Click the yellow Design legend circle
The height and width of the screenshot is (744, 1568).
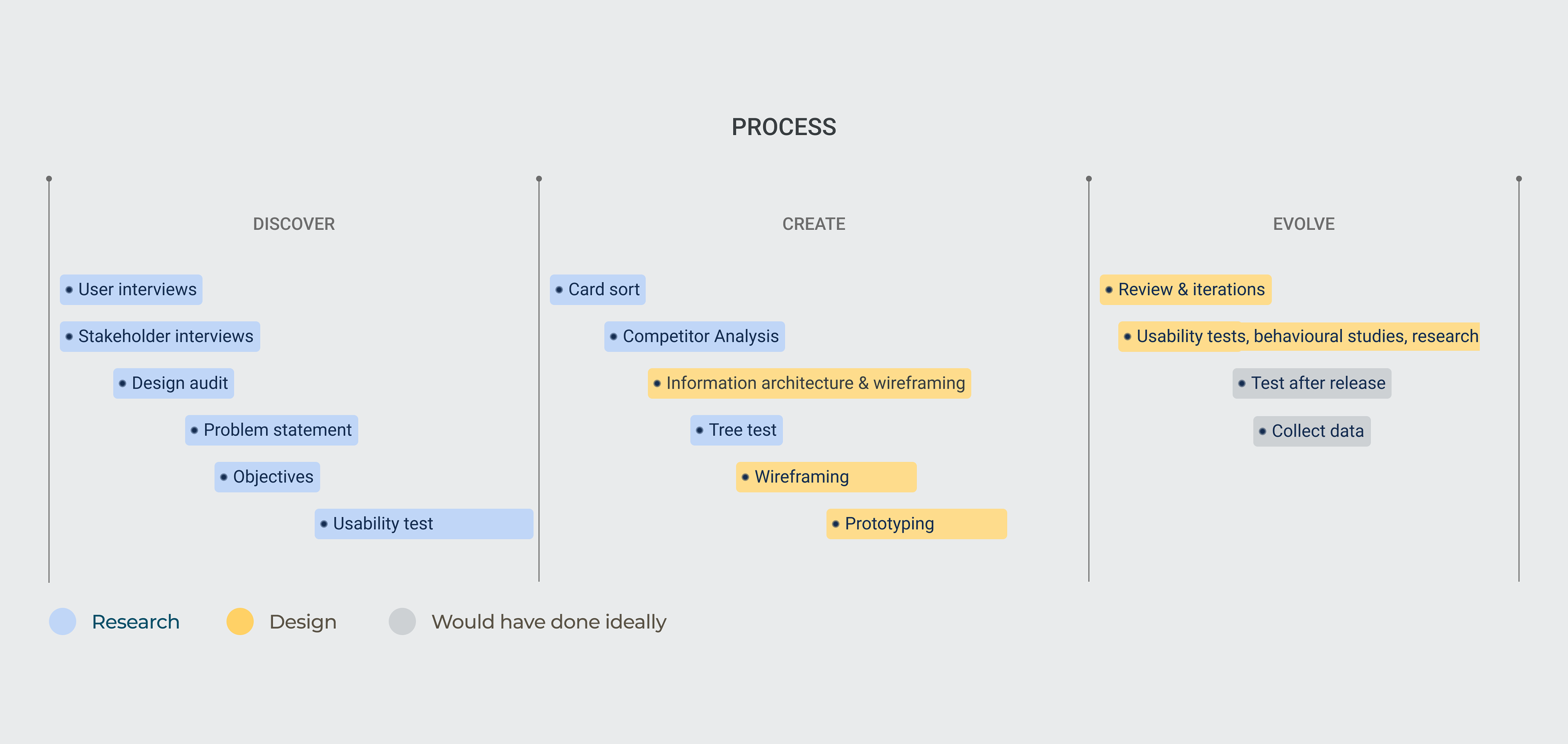click(x=240, y=621)
